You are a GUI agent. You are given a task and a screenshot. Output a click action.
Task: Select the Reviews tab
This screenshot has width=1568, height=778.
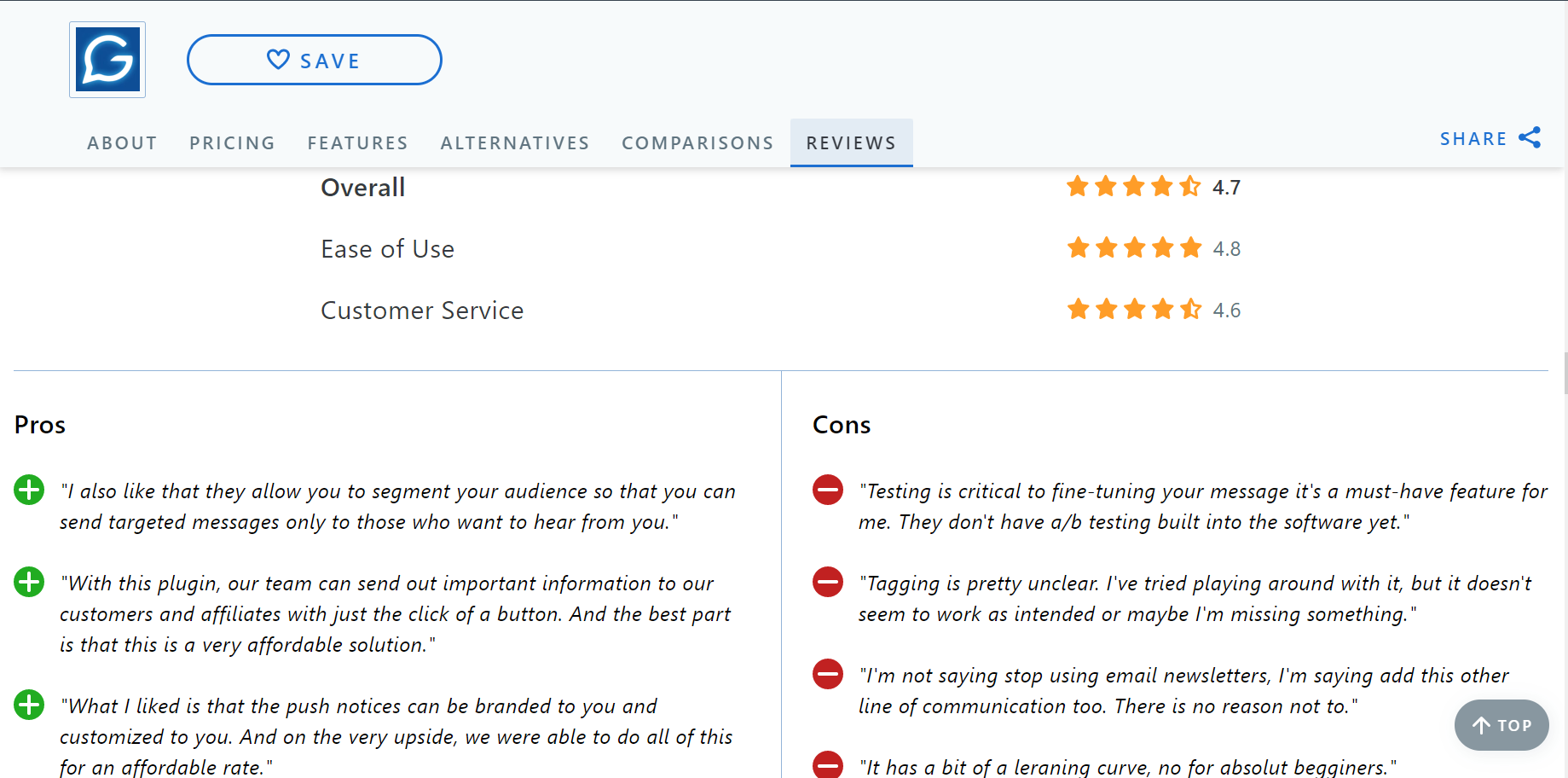[x=851, y=142]
